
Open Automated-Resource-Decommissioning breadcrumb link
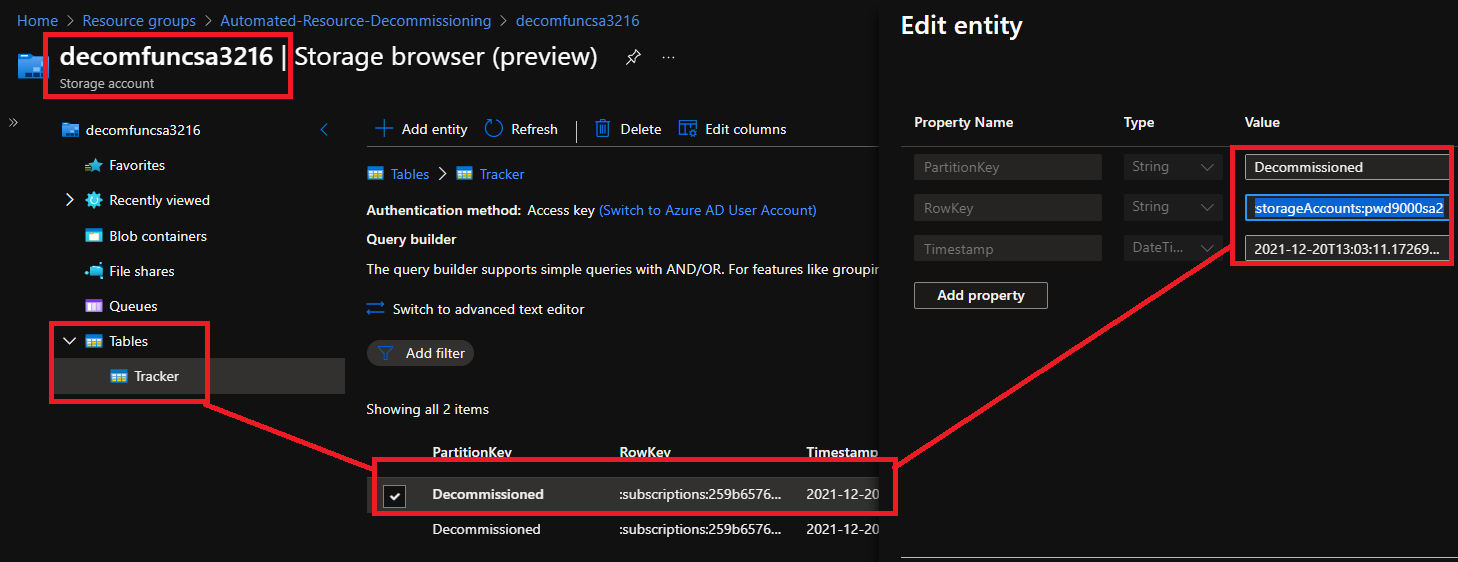click(x=356, y=20)
